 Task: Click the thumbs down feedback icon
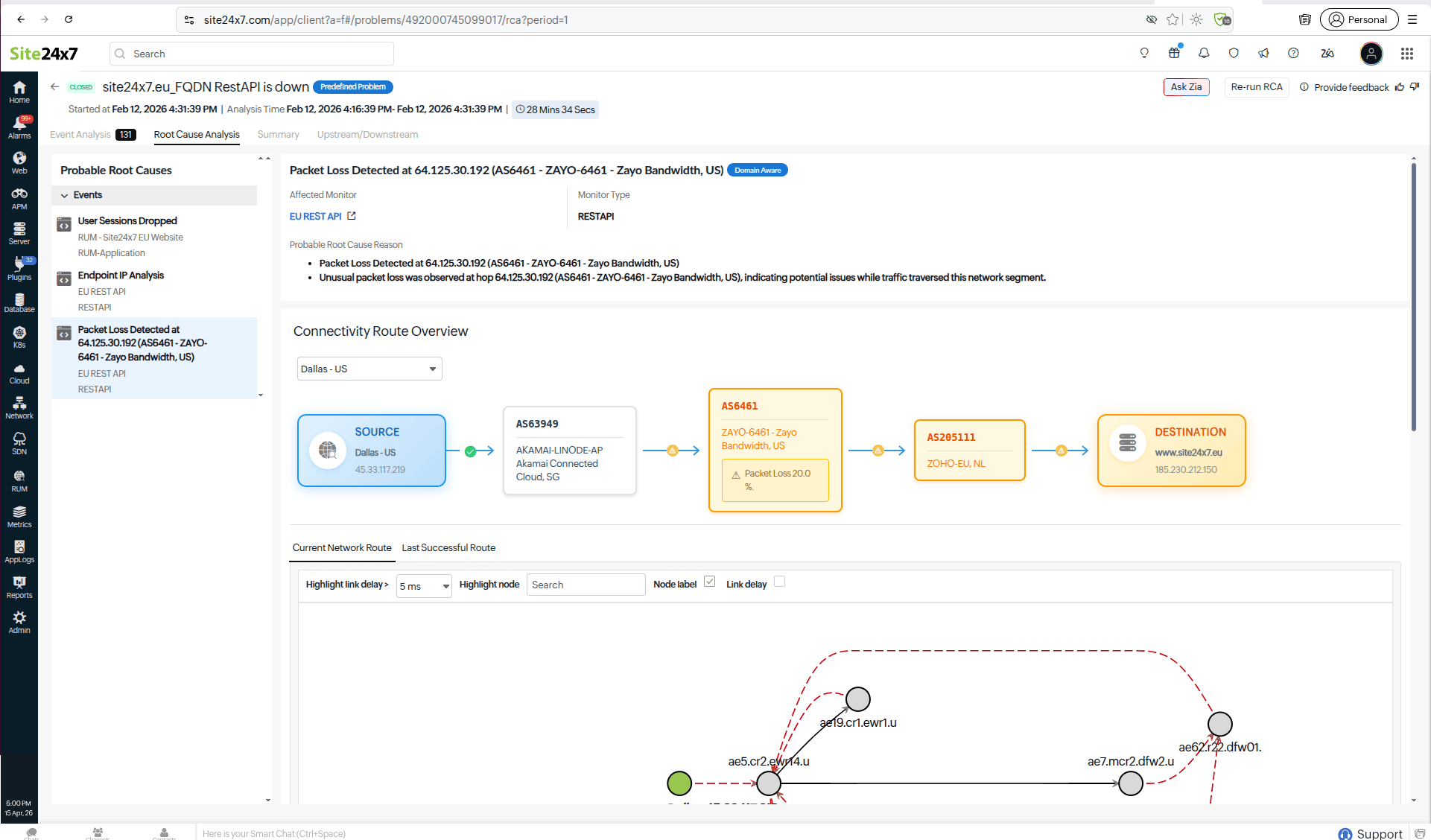pyautogui.click(x=1415, y=87)
